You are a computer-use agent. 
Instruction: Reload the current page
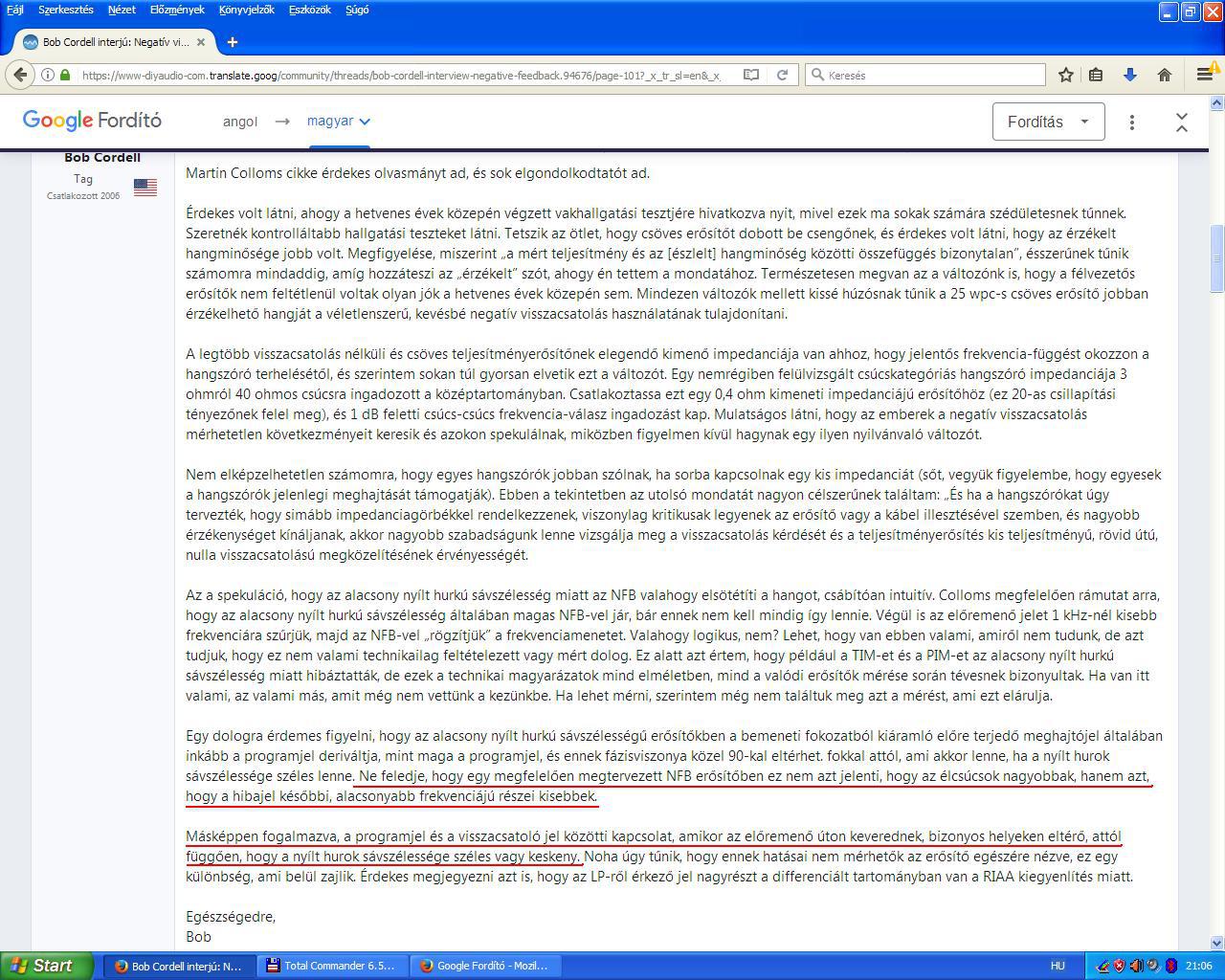[x=782, y=75]
